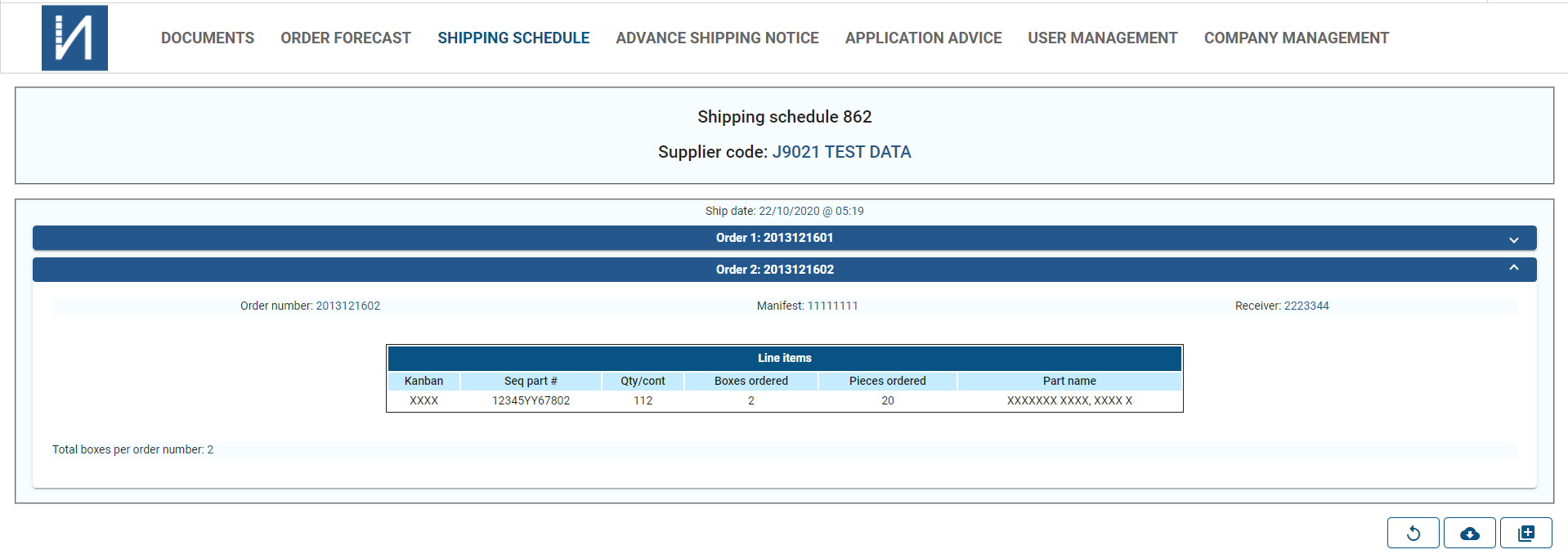
Task: Expand Order 1 chevron arrow
Action: [x=1513, y=239]
